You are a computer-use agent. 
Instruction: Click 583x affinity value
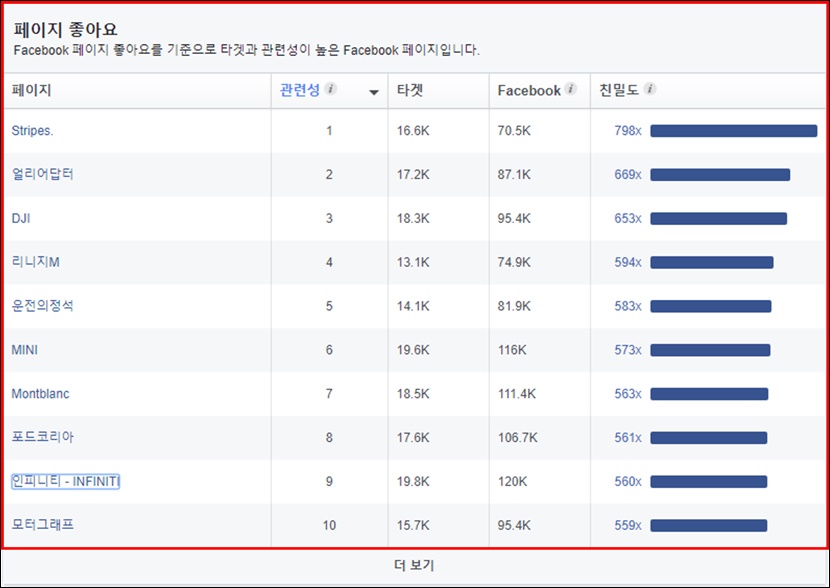click(628, 306)
